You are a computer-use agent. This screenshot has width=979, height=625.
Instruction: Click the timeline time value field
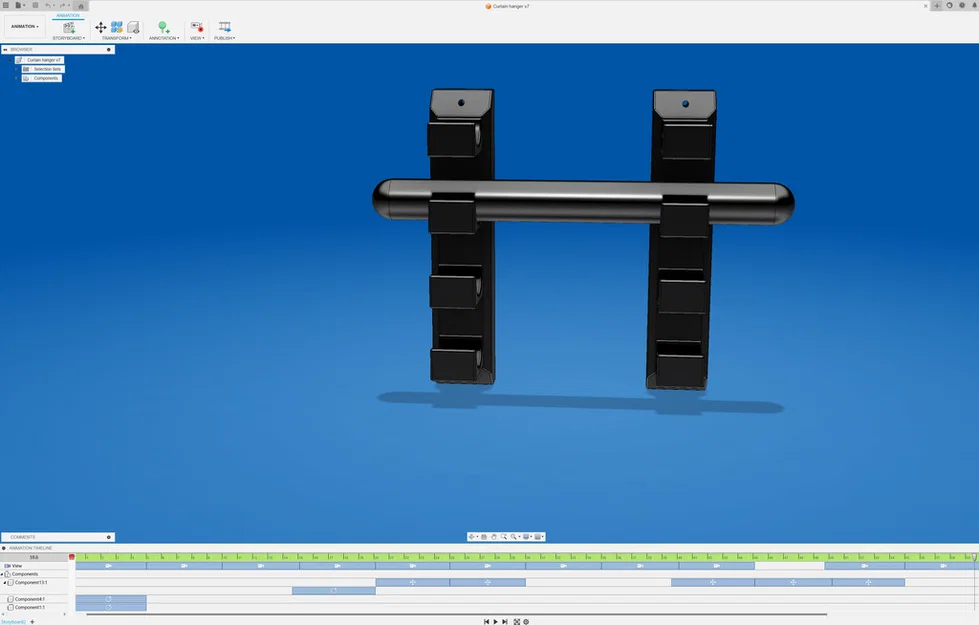34,557
